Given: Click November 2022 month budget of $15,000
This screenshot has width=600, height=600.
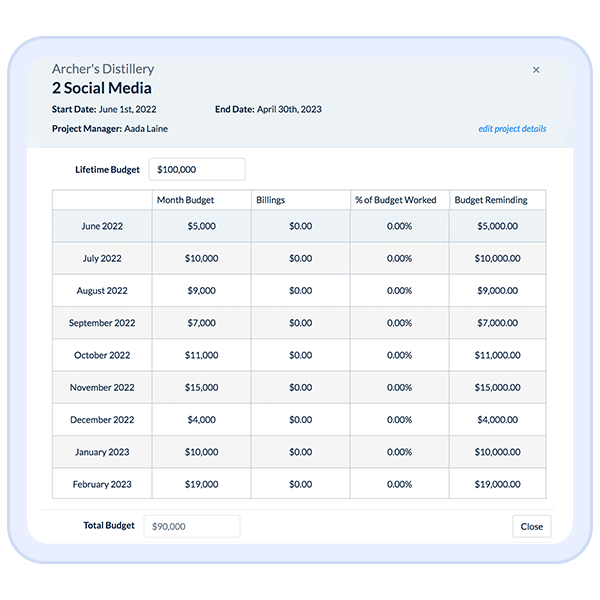Looking at the screenshot, I should (x=201, y=387).
